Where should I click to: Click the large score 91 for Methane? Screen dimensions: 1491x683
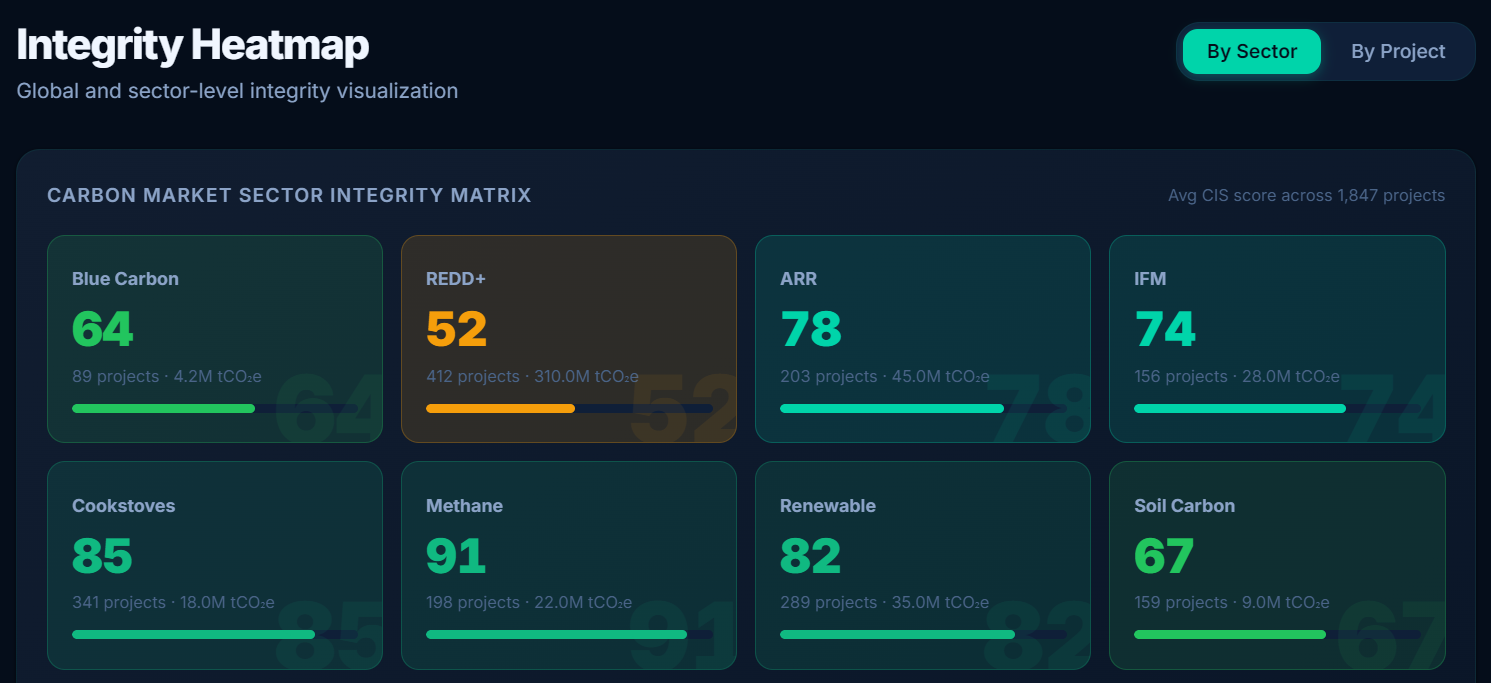[456, 555]
